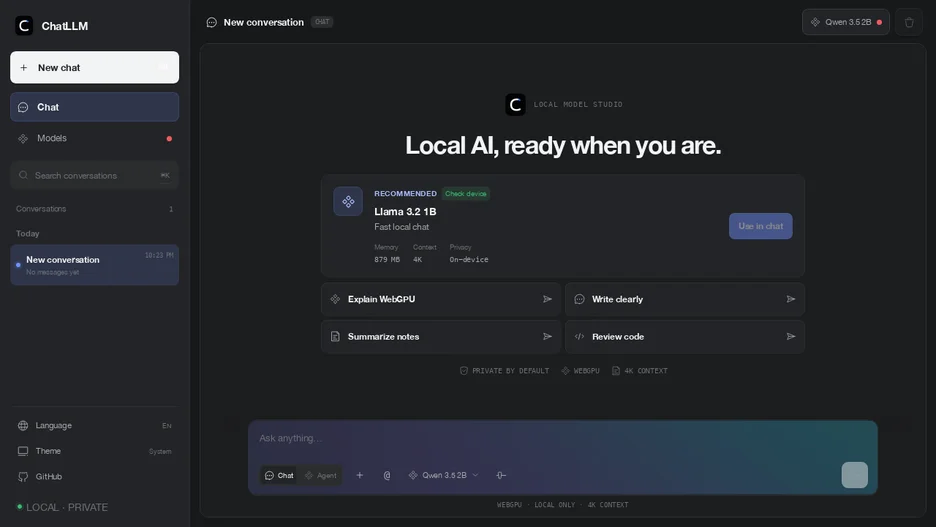936x527 pixels.
Task: Click the Ask anything message input
Action: click(x=562, y=438)
